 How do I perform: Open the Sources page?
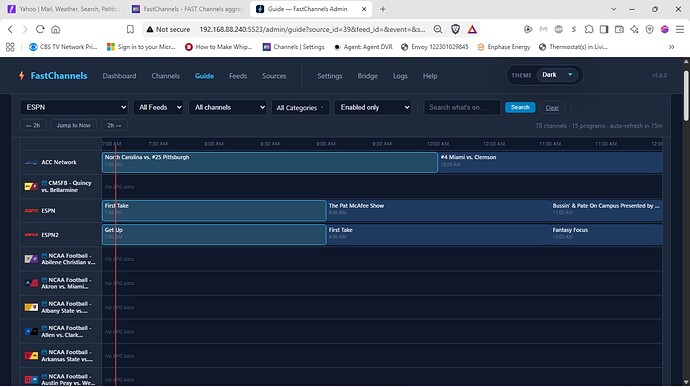274,76
